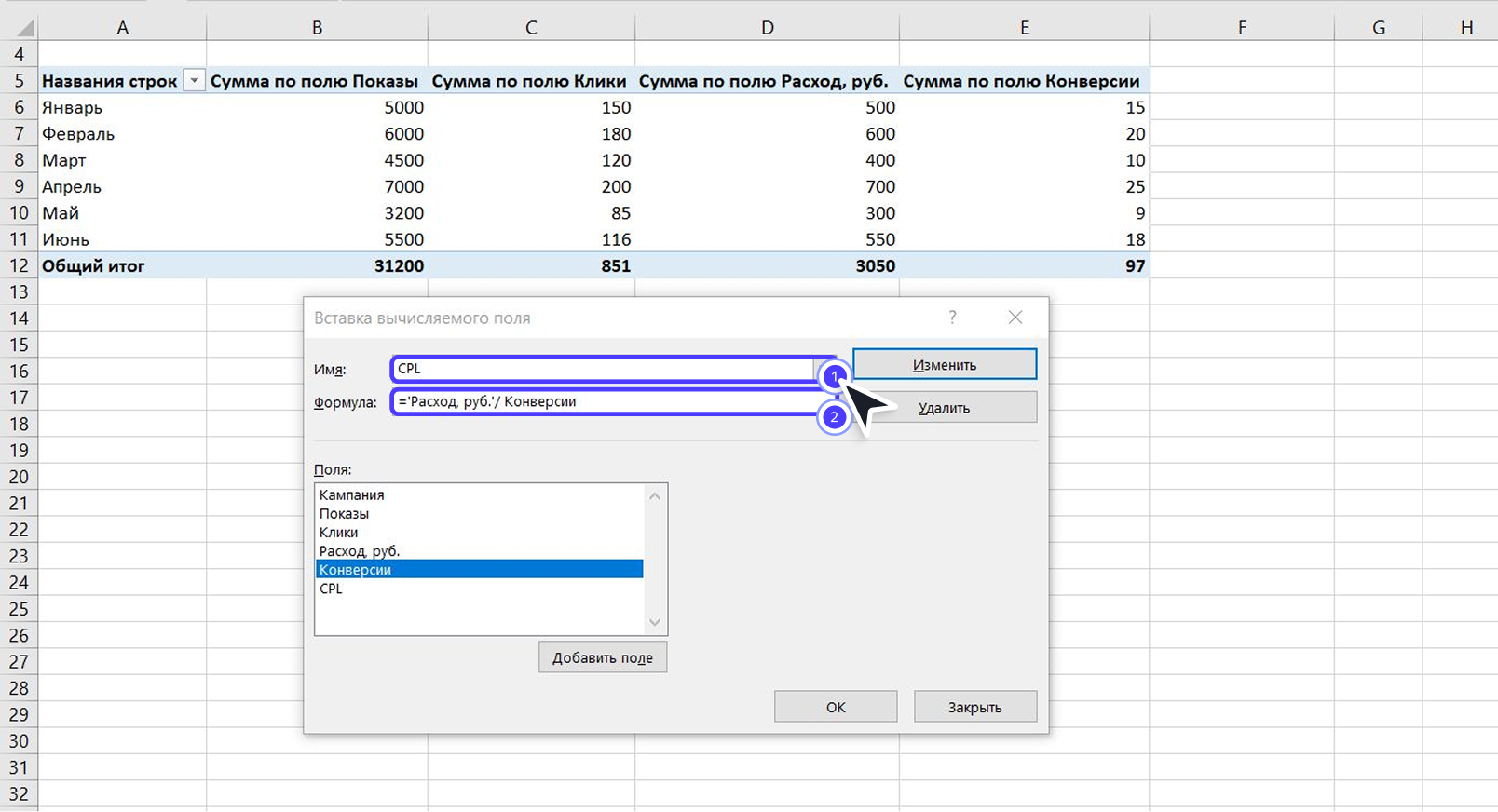This screenshot has width=1498, height=812.
Task: Select row 5 header
Action: point(19,81)
